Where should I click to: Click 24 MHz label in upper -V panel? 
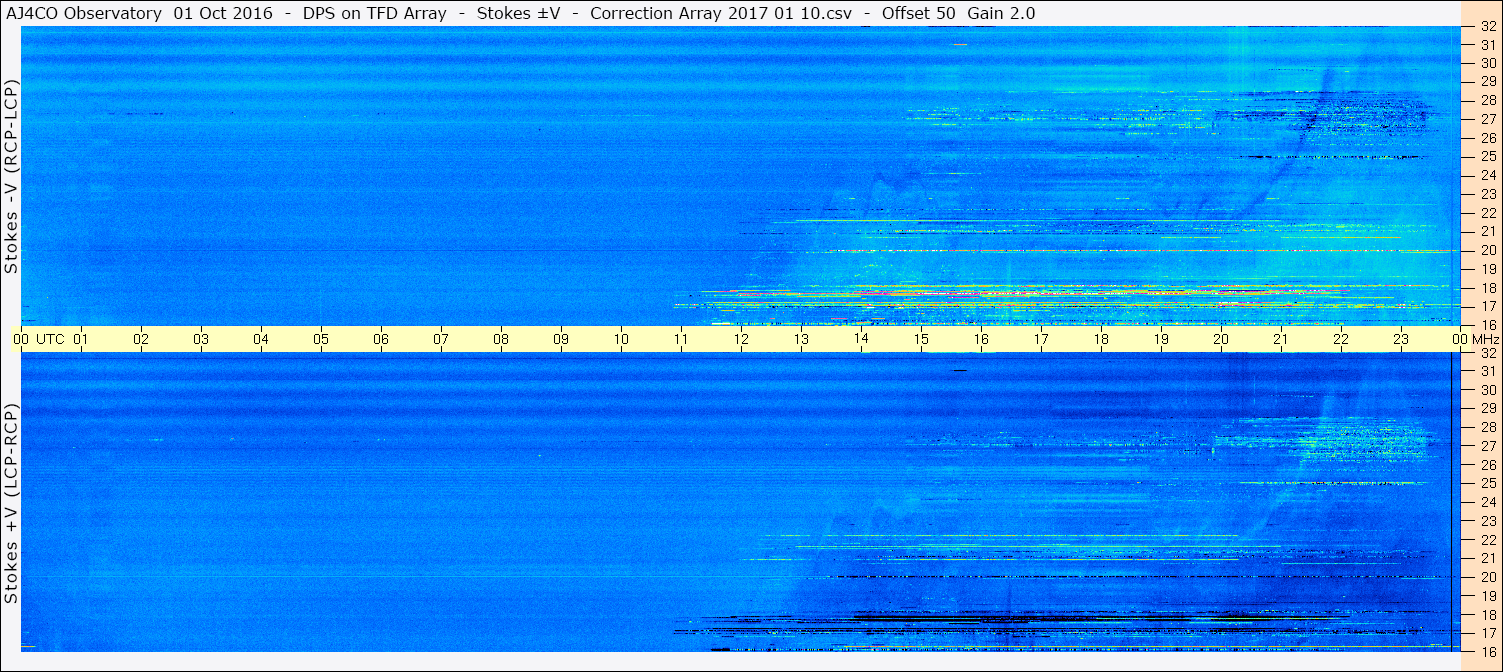pos(1488,175)
